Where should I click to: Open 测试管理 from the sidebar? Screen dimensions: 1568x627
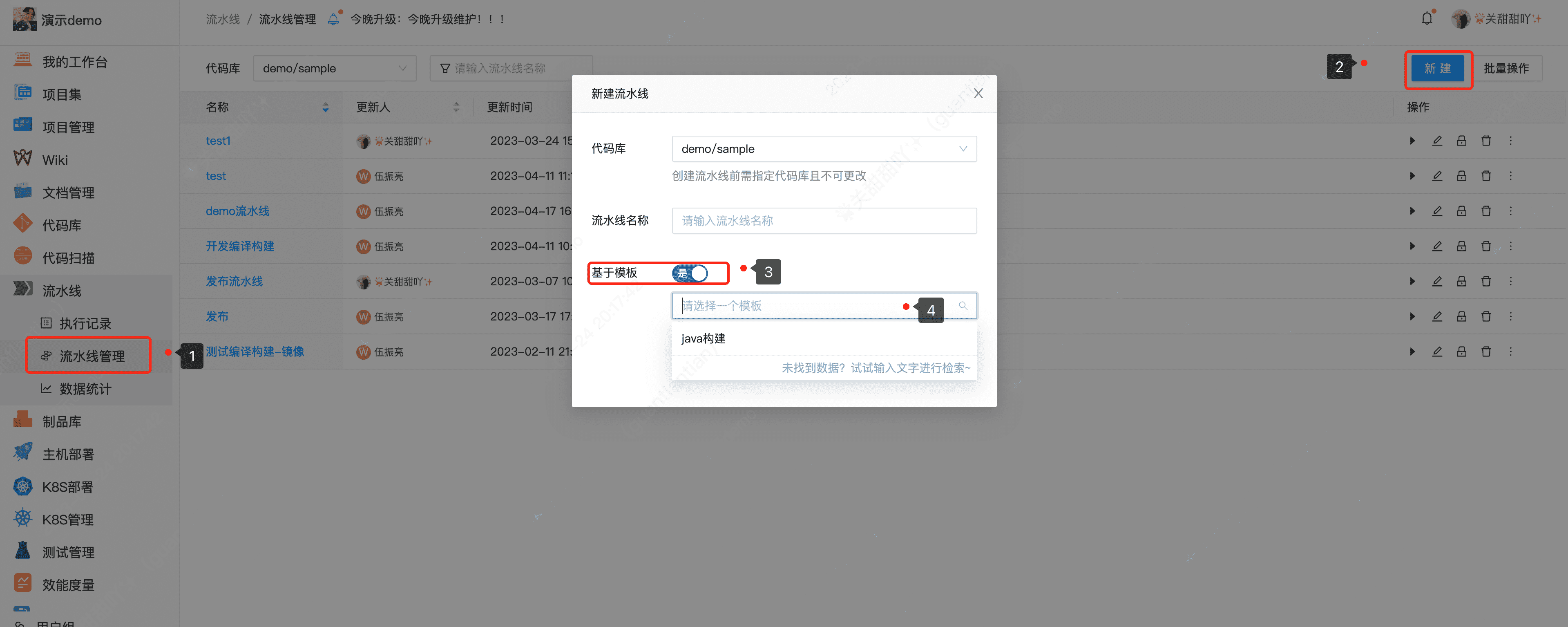tap(68, 551)
